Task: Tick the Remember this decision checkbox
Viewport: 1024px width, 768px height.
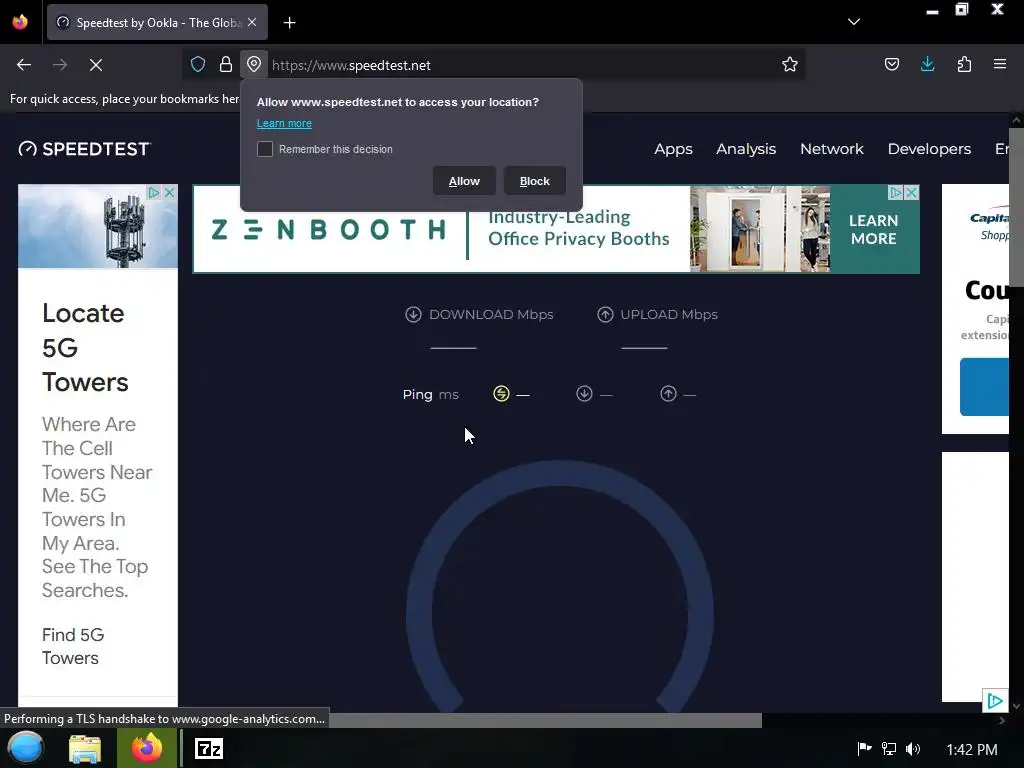Action: pos(264,149)
